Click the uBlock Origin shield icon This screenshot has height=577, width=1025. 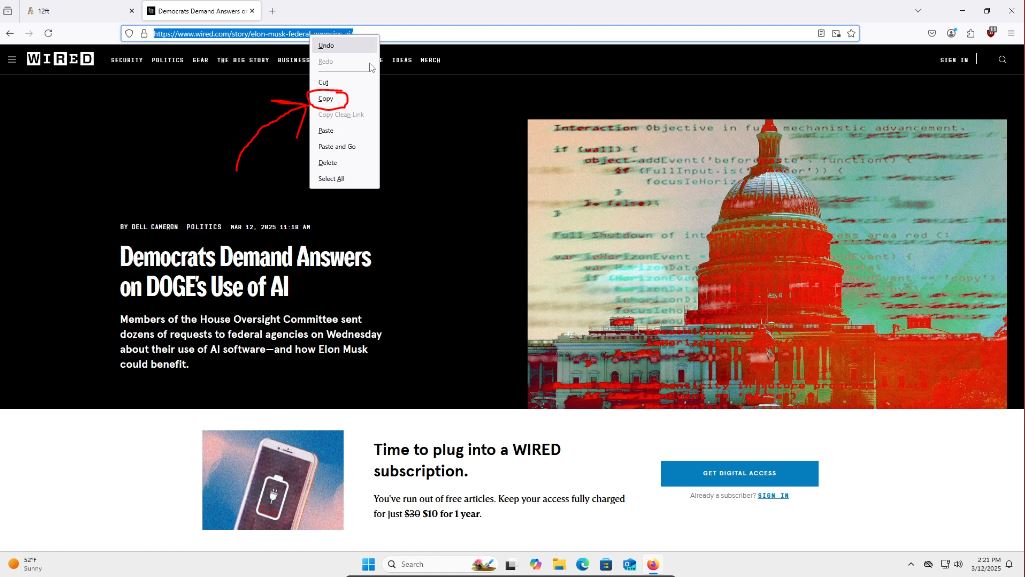[x=991, y=32]
